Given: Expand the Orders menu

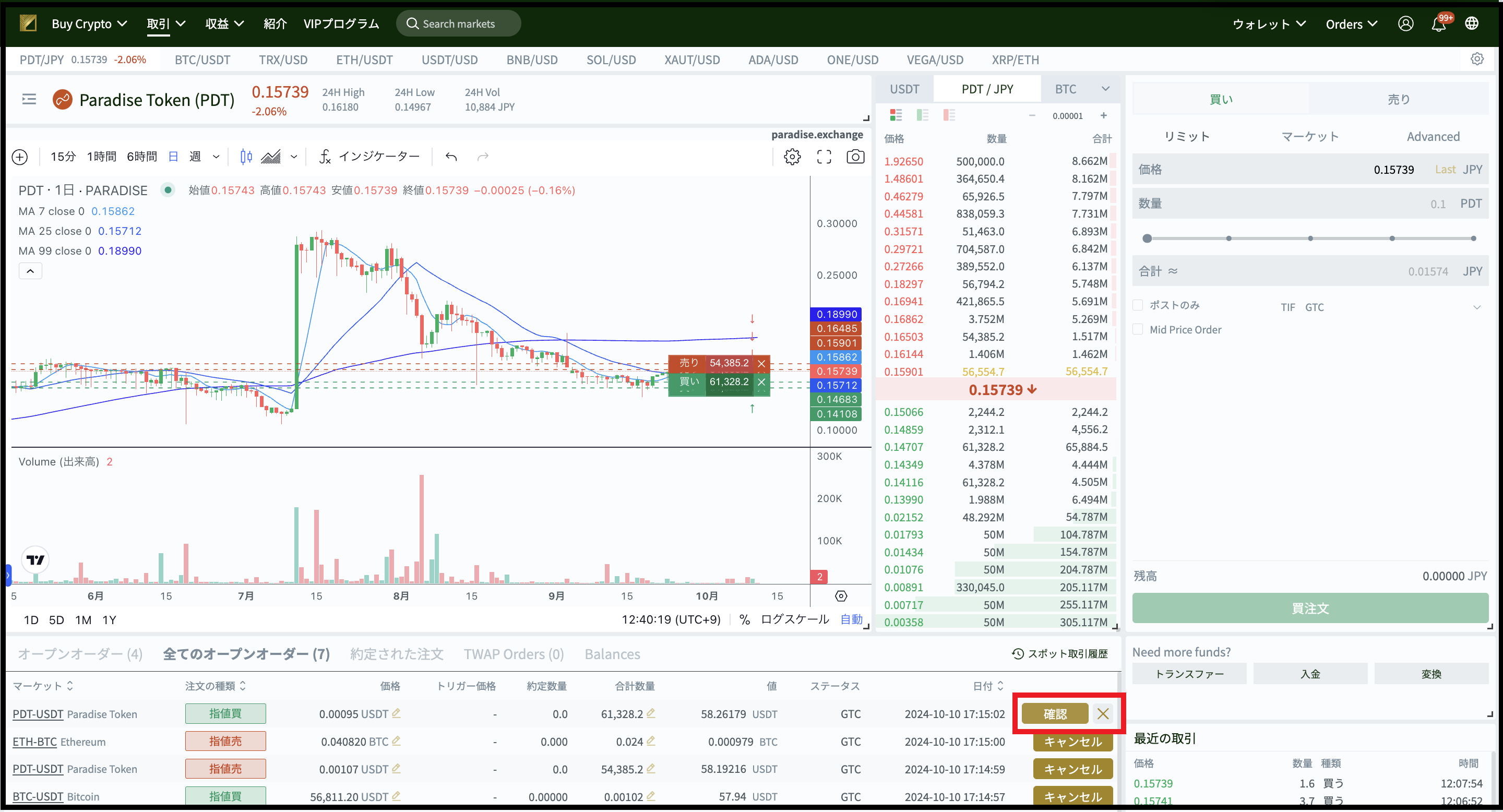Looking at the screenshot, I should pyautogui.click(x=1351, y=24).
